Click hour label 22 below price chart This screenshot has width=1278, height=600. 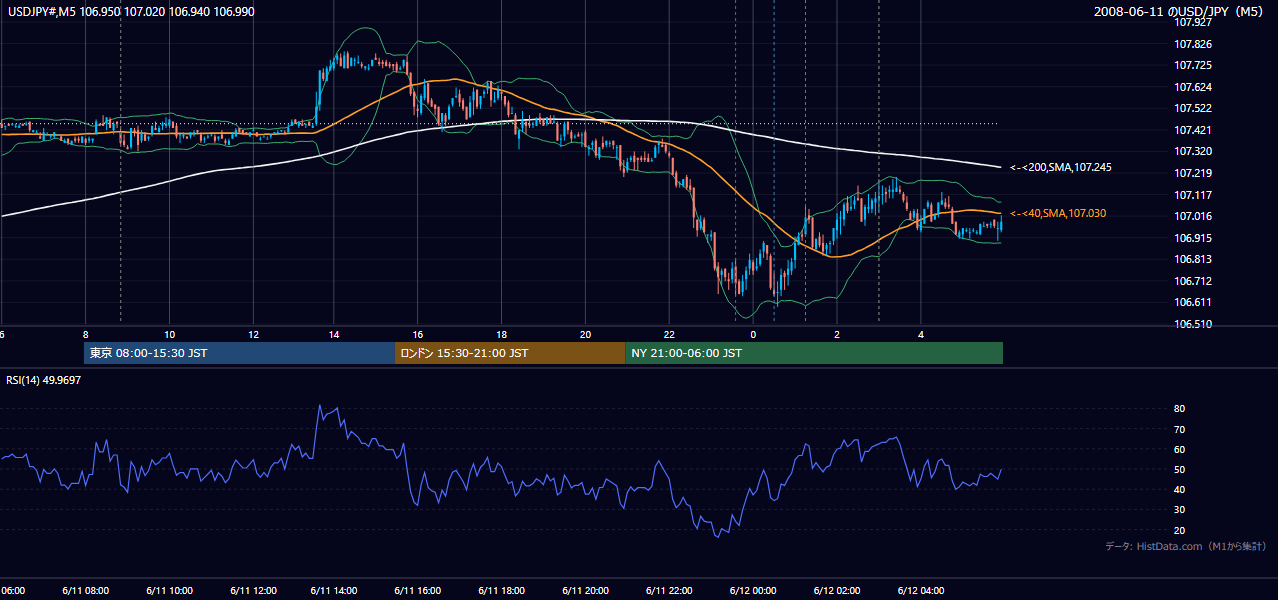click(x=669, y=334)
